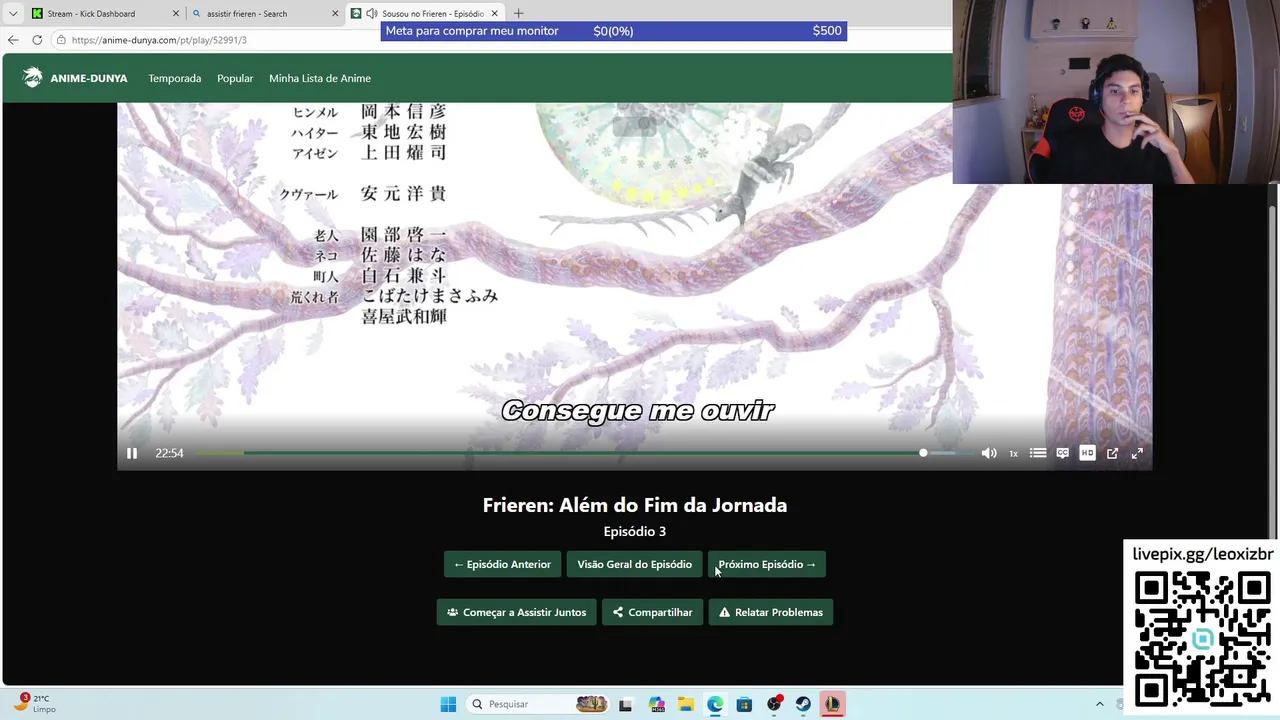Image resolution: width=1280 pixels, height=720 pixels.
Task: Open the Temporada menu item
Action: coord(175,78)
